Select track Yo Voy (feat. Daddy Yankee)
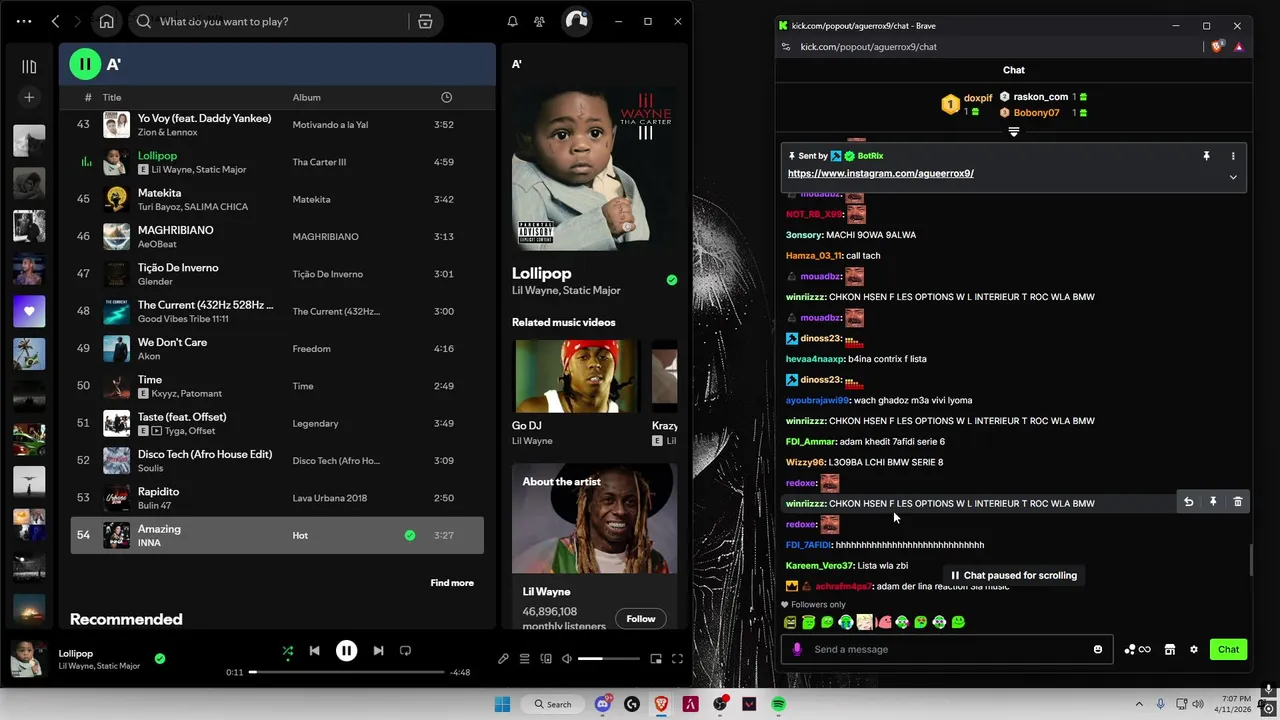Image resolution: width=1280 pixels, height=720 pixels. coord(277,125)
